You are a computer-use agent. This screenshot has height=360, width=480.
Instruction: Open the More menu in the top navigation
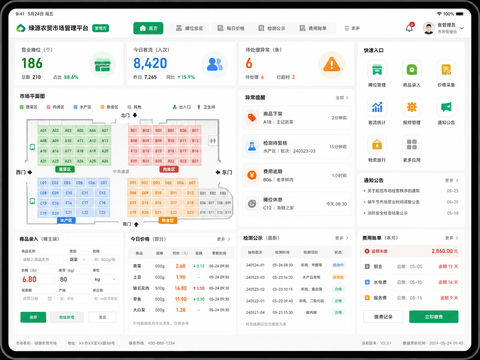coord(352,28)
